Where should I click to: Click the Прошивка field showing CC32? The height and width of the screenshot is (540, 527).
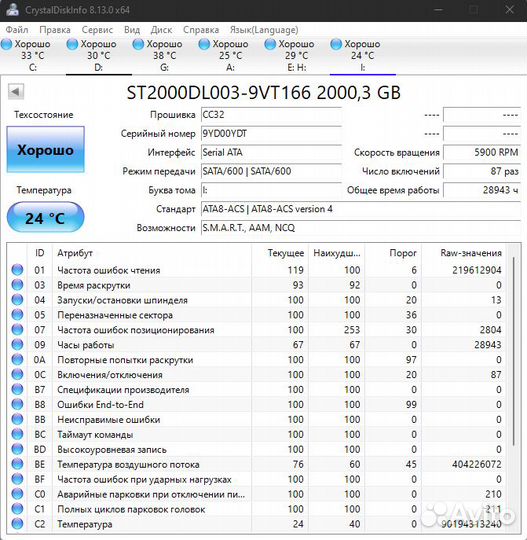[271, 115]
